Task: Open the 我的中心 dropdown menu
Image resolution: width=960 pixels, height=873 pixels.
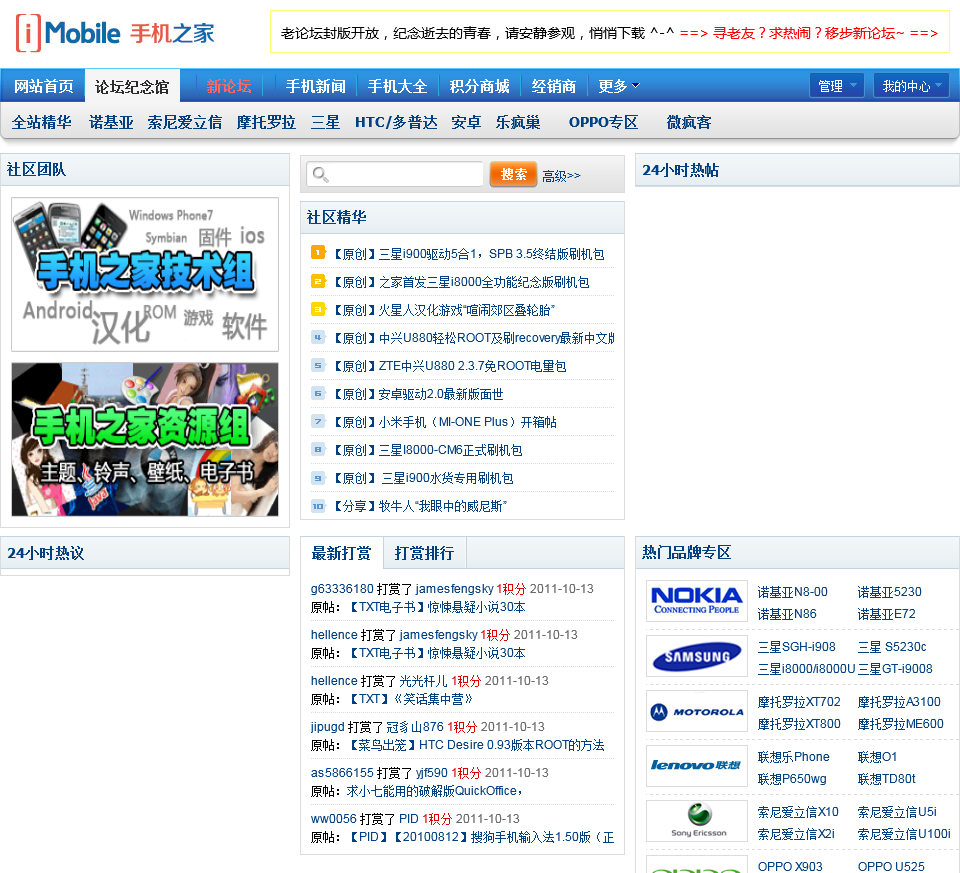Action: [x=912, y=86]
